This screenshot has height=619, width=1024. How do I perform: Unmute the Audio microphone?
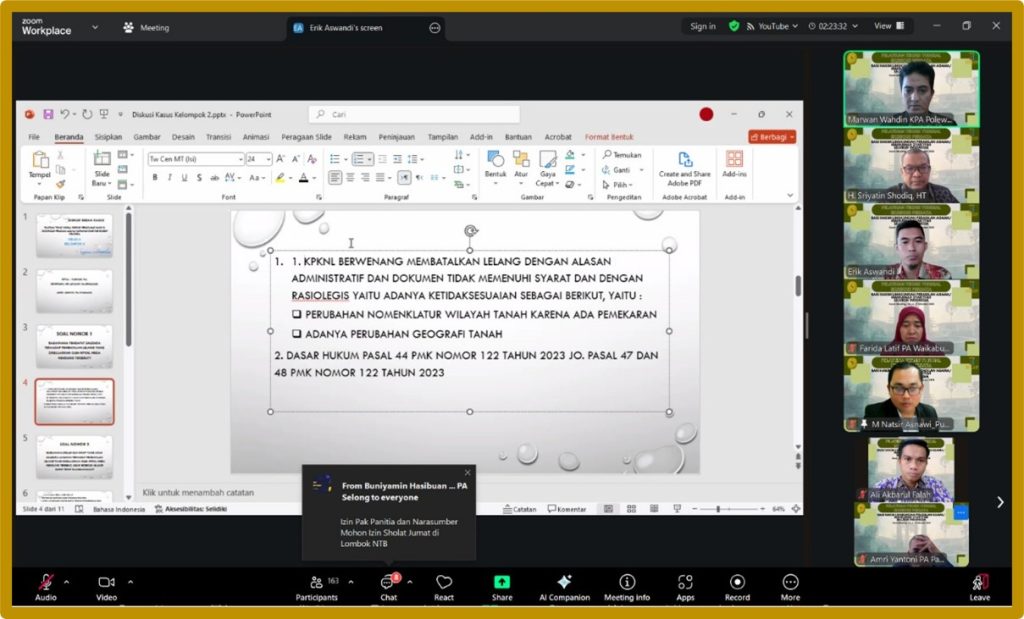pos(46,583)
